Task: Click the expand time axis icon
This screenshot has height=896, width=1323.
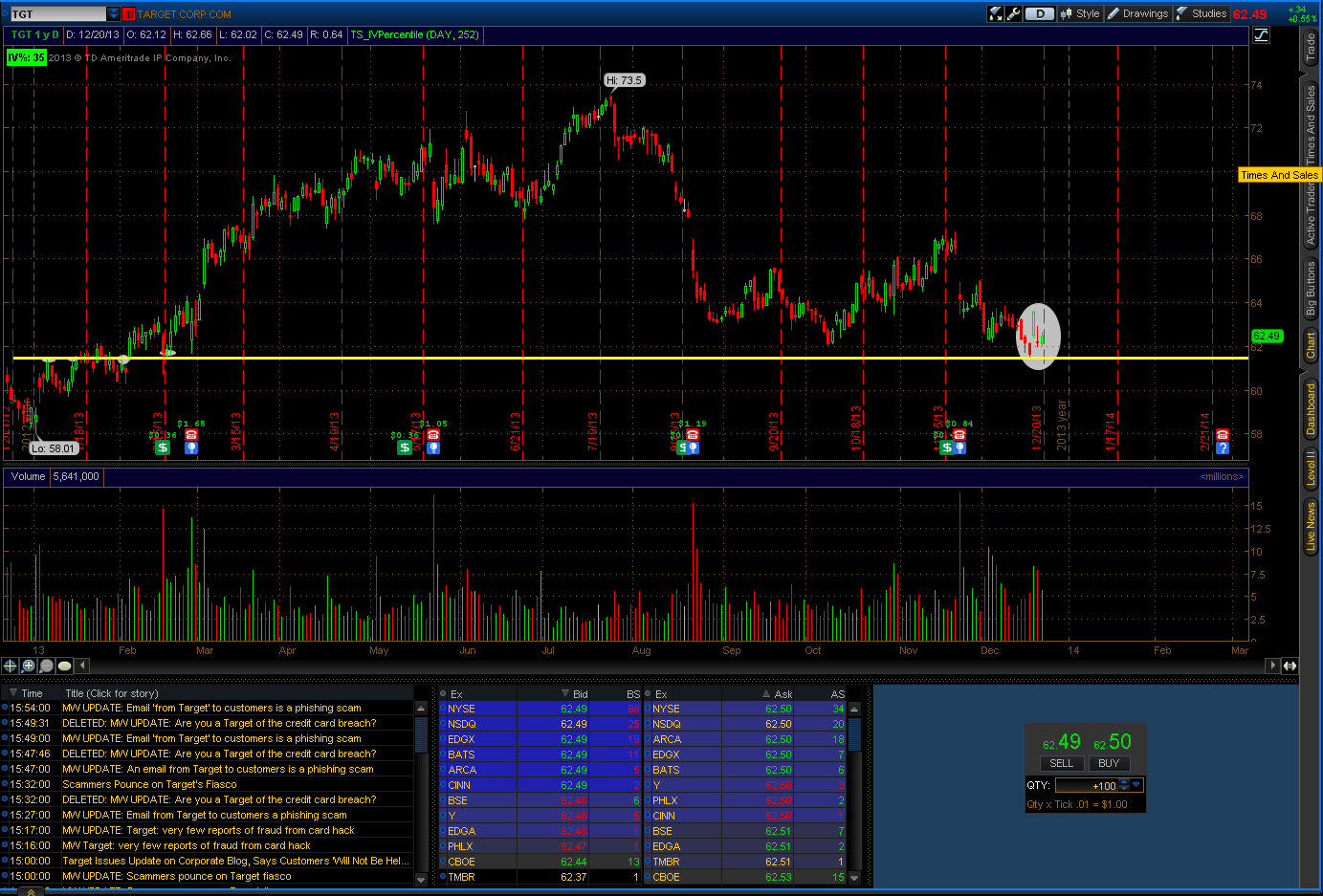Action: [1290, 666]
